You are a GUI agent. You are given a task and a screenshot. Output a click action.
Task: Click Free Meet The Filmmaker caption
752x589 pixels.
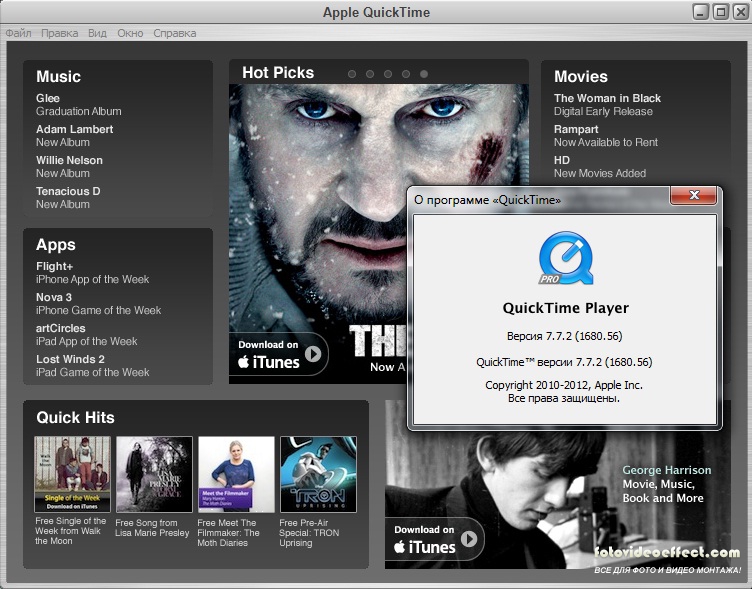228,533
